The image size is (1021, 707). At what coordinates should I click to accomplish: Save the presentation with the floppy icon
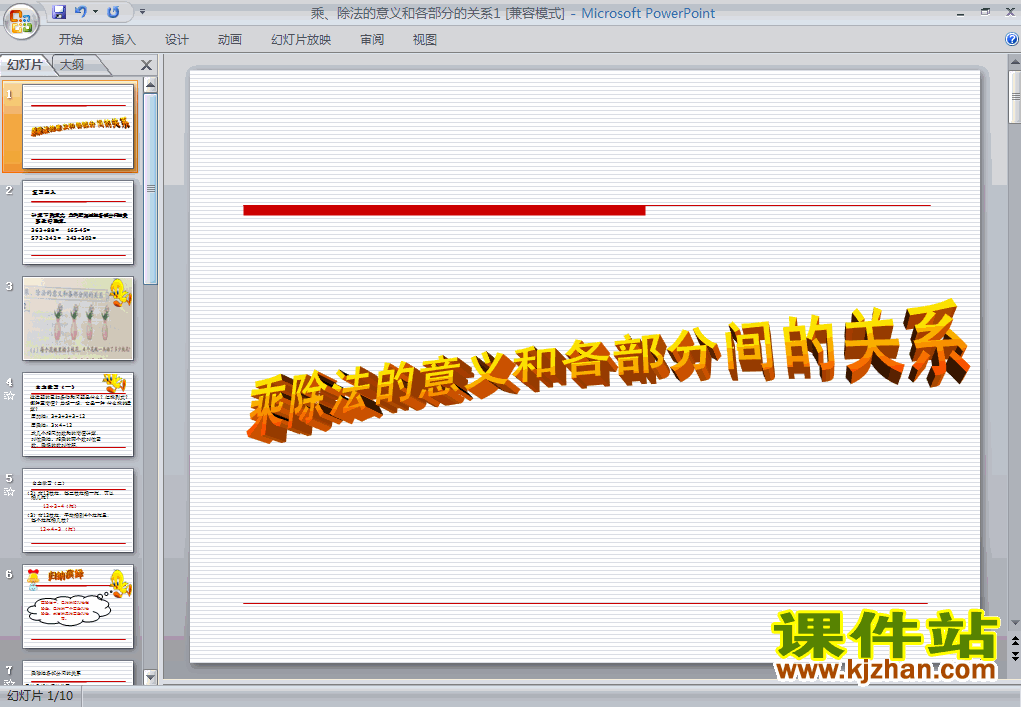click(59, 12)
